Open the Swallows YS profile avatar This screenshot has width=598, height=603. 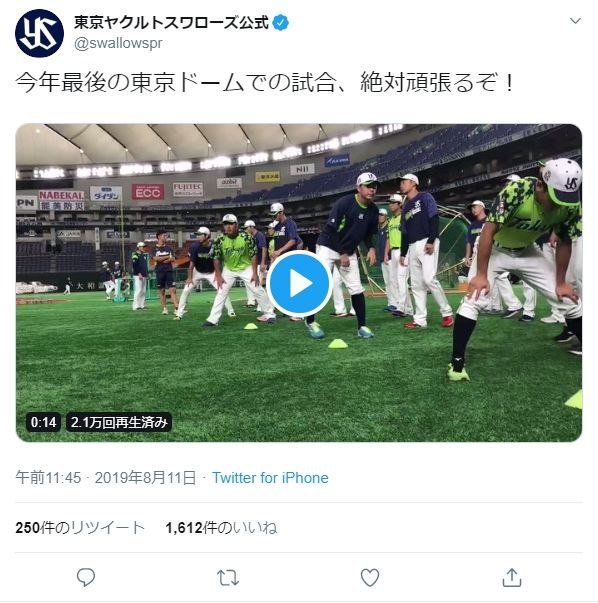click(x=39, y=33)
